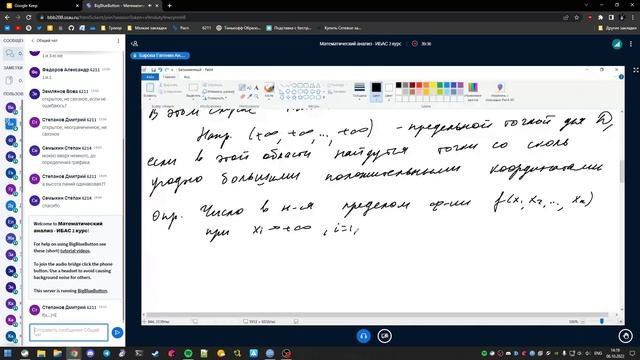Pick the yellow color in Paint palette
The height and width of the screenshot is (360, 640).
coord(433,85)
